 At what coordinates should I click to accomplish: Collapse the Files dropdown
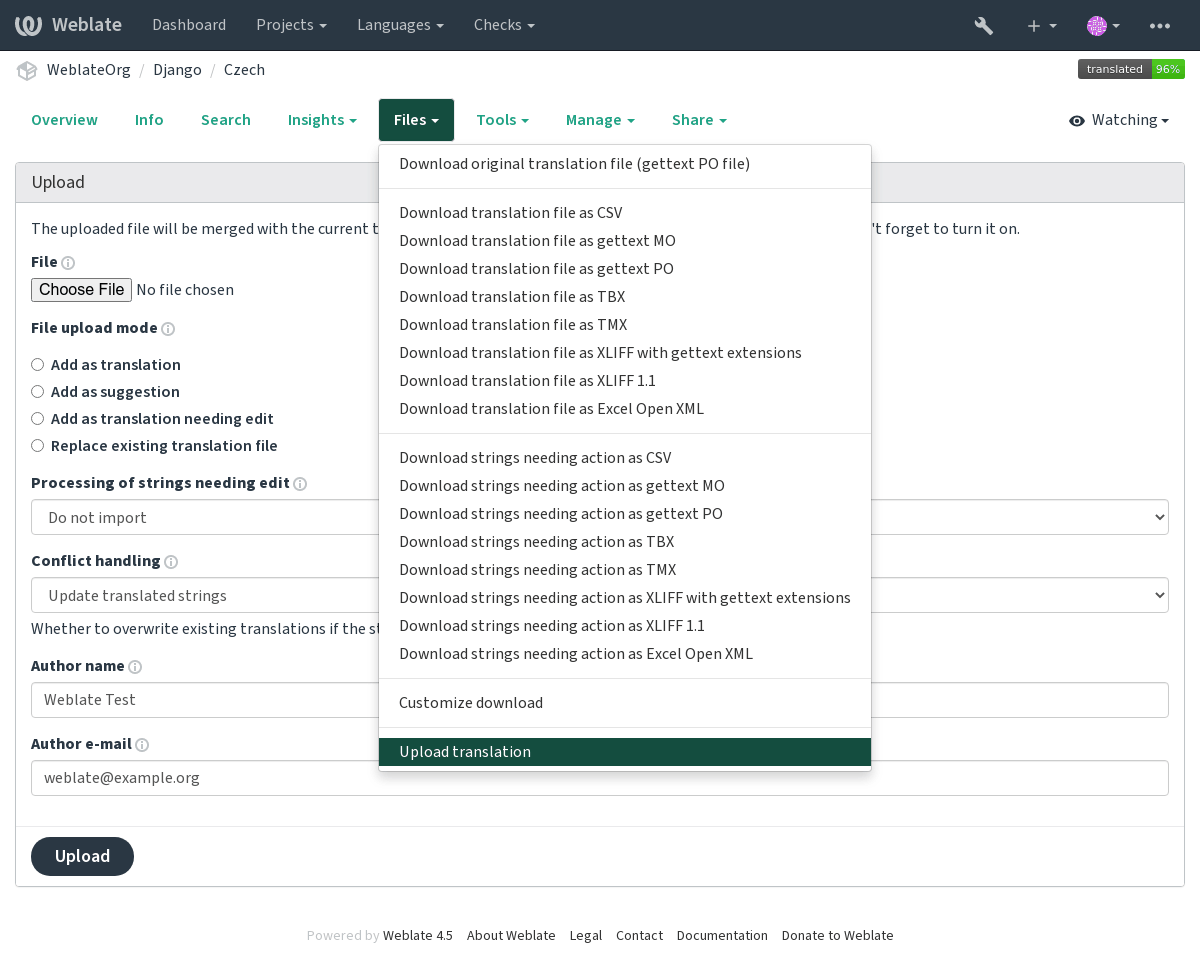[x=416, y=120]
